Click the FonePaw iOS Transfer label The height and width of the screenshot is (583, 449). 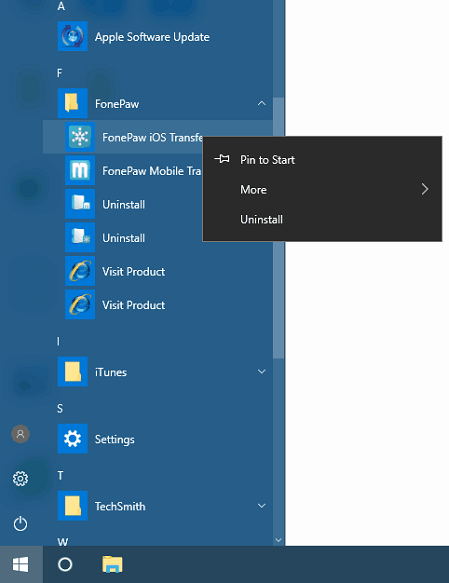pyautogui.click(x=152, y=137)
